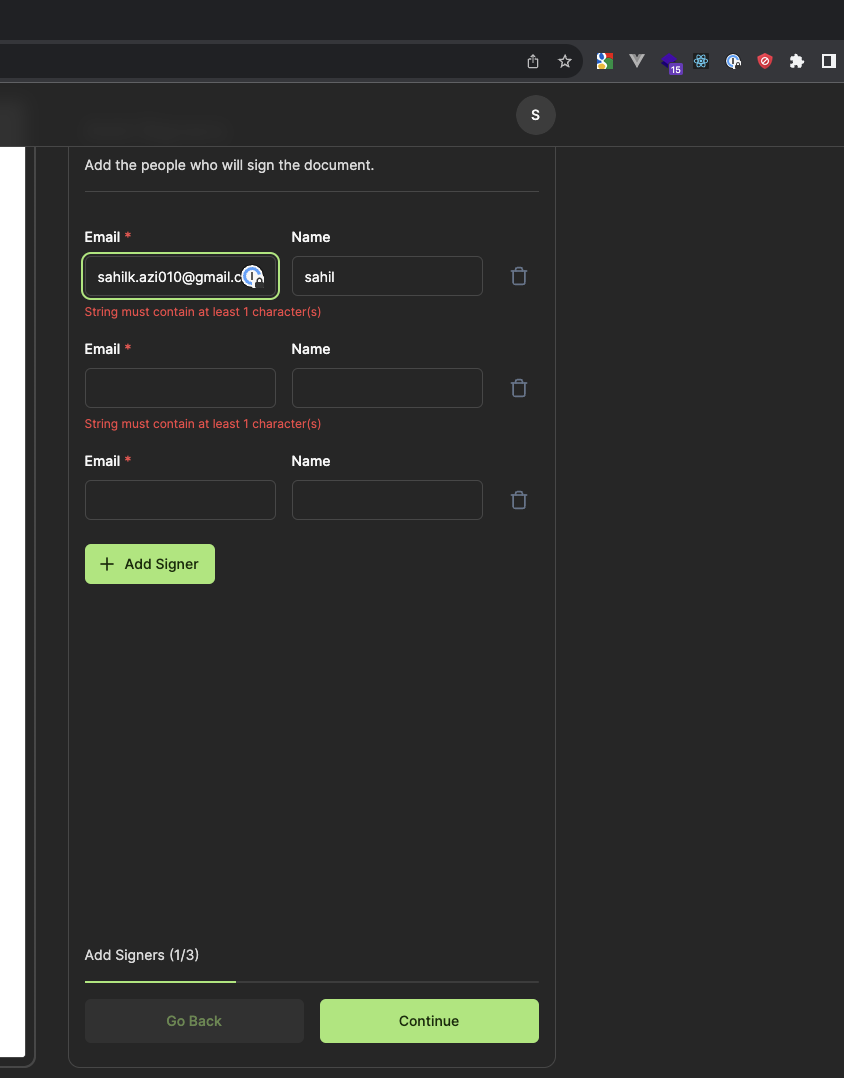Click the validation icon inside the email field

coord(252,276)
